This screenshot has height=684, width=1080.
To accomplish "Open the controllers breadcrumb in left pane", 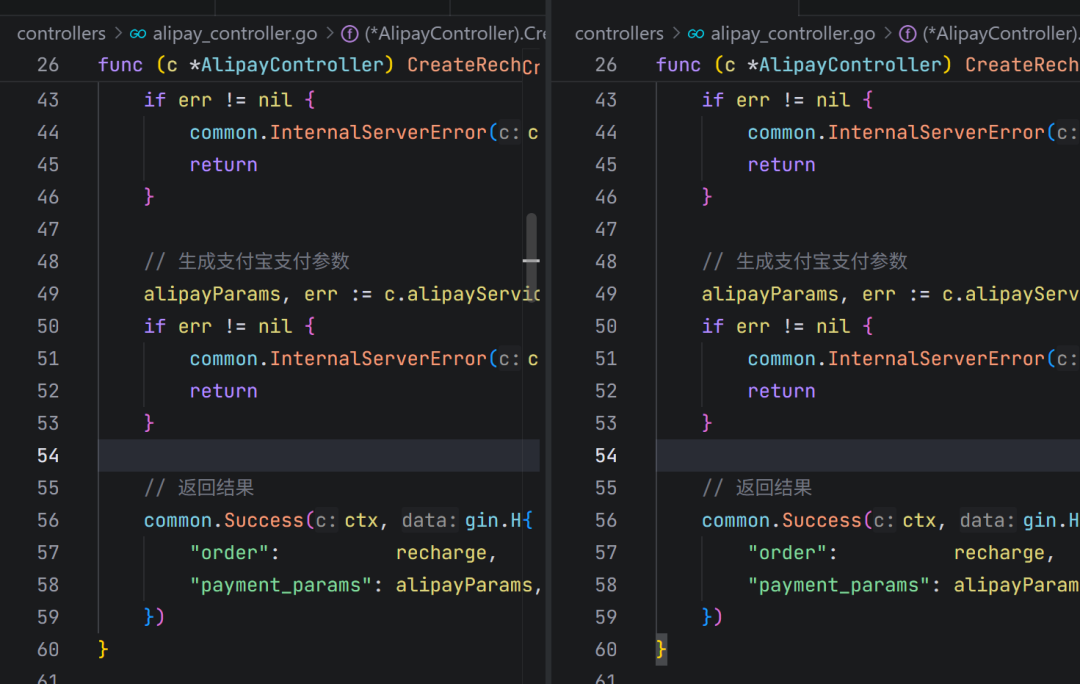I will (61, 34).
